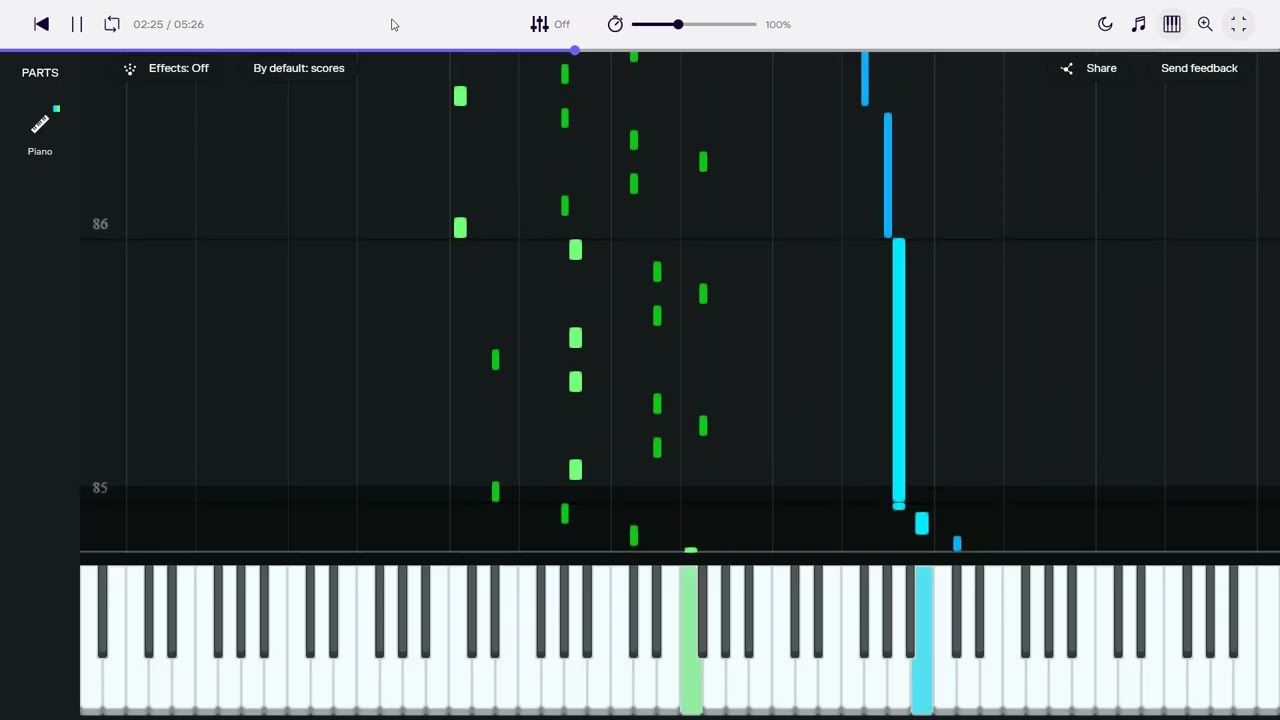Toggle Effects: Off setting
Viewport: 1280px width, 720px height.
coord(166,68)
